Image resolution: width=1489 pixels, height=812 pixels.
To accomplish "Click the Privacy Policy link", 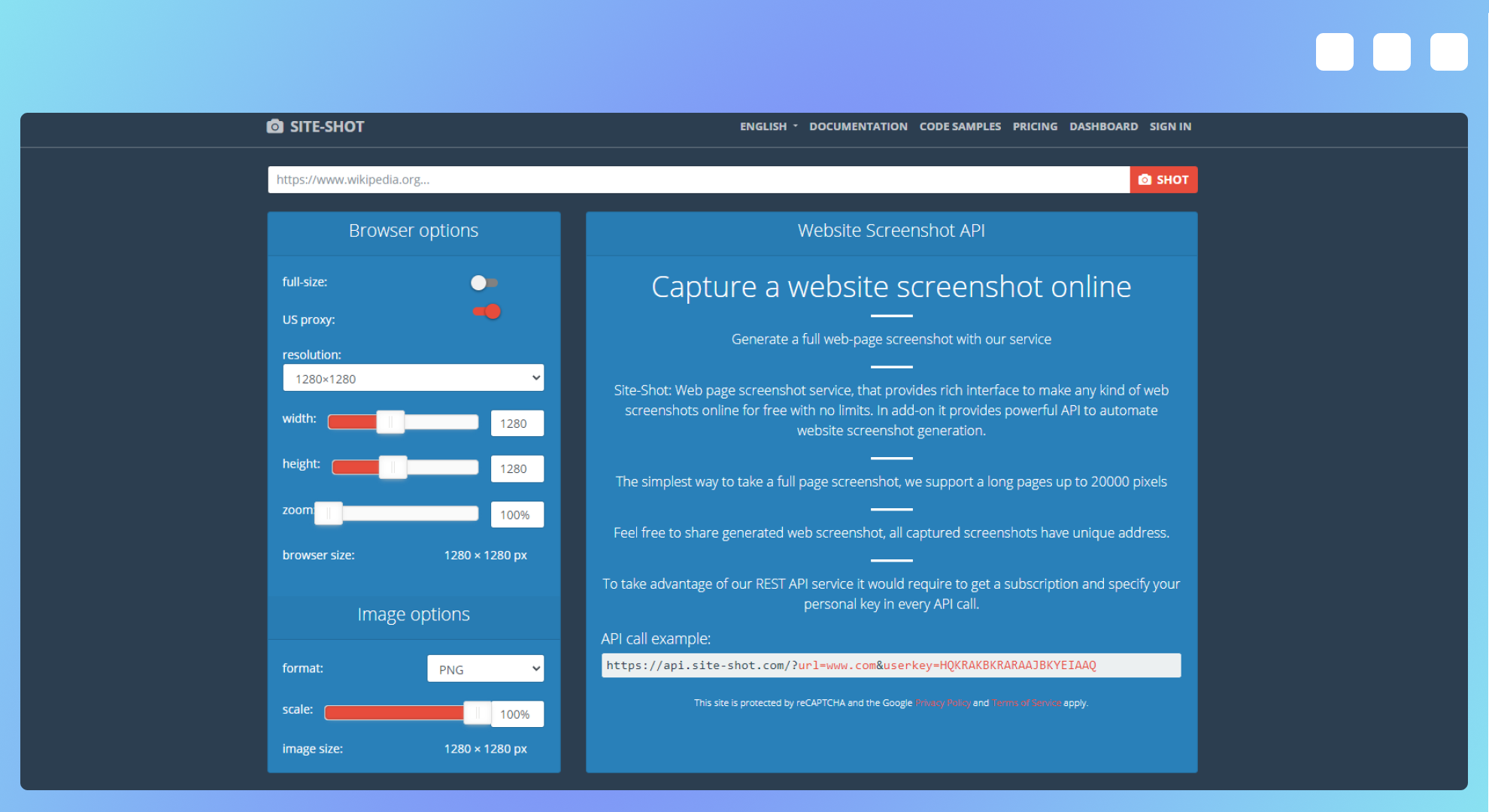I will [x=942, y=703].
